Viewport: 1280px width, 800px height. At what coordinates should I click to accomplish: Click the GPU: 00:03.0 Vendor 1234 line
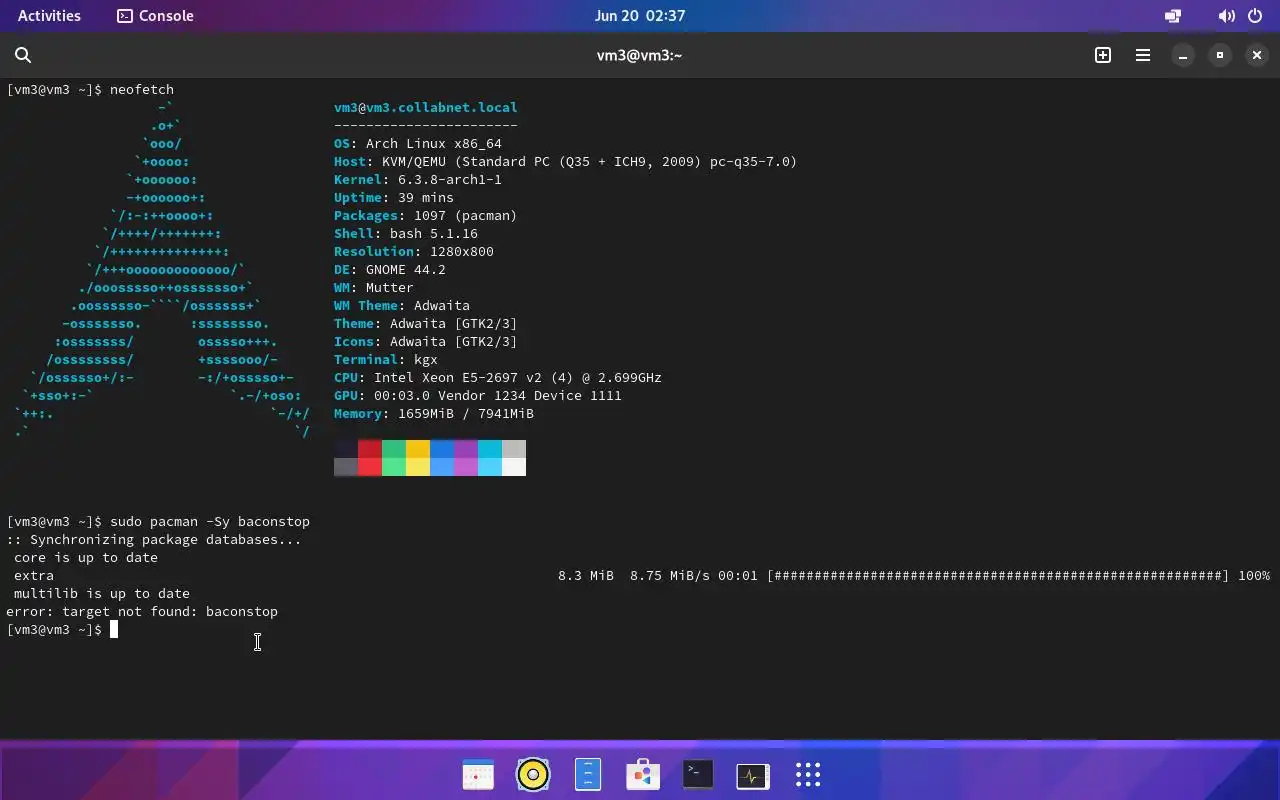[478, 396]
